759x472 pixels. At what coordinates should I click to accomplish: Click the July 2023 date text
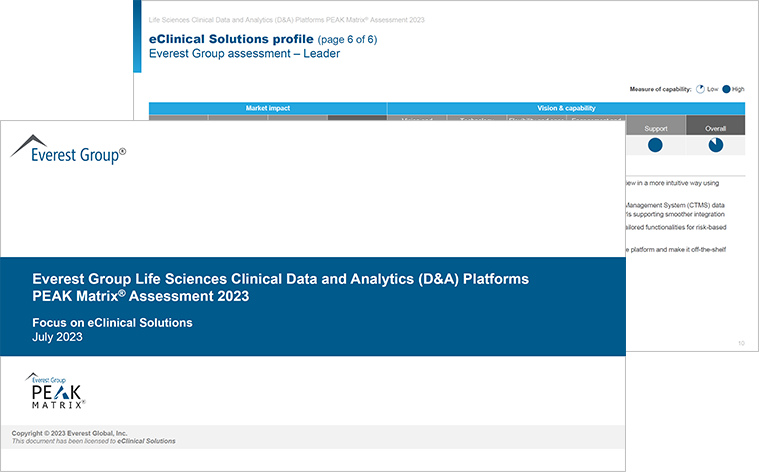[x=58, y=337]
